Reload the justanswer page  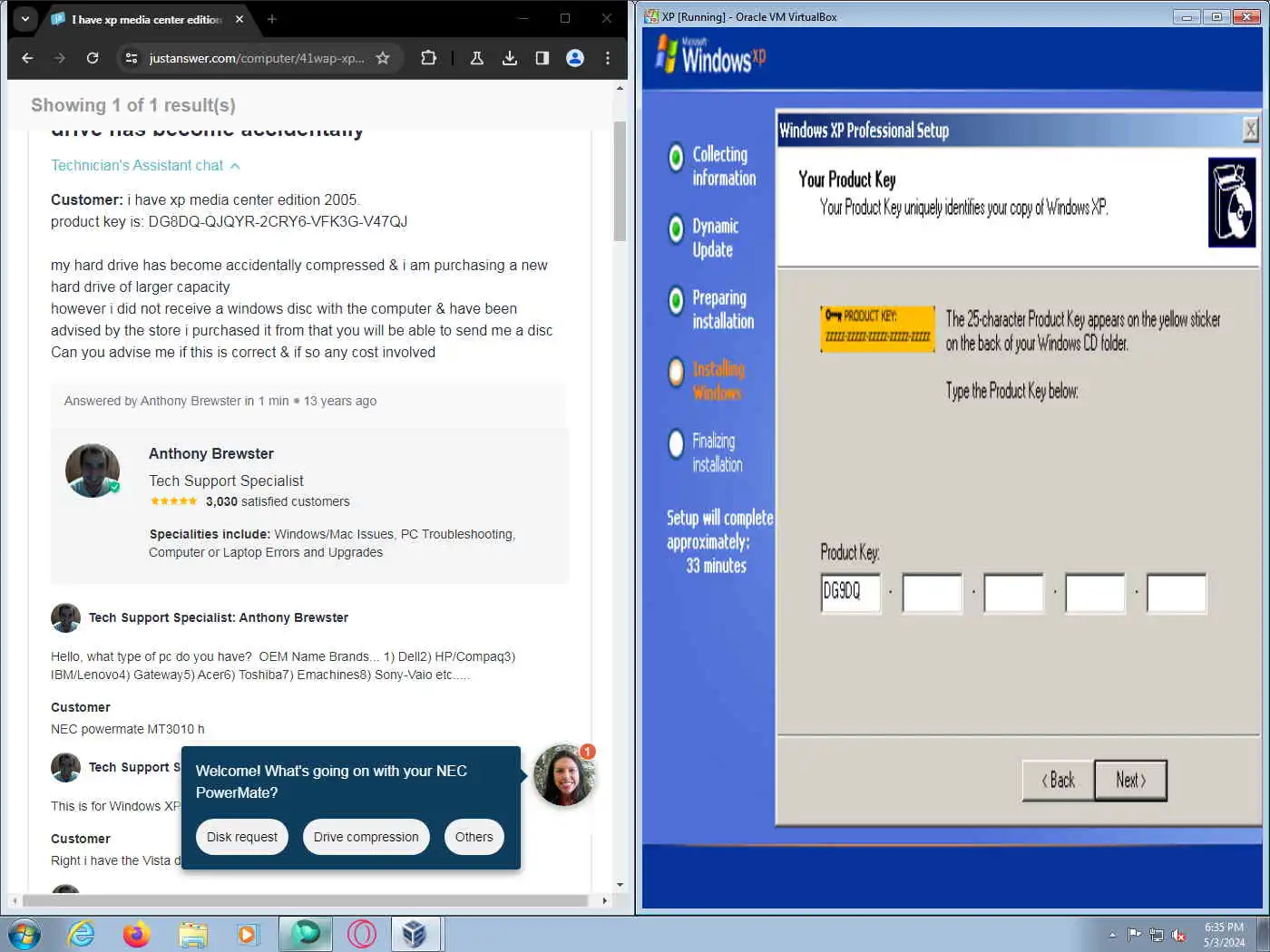point(93,58)
